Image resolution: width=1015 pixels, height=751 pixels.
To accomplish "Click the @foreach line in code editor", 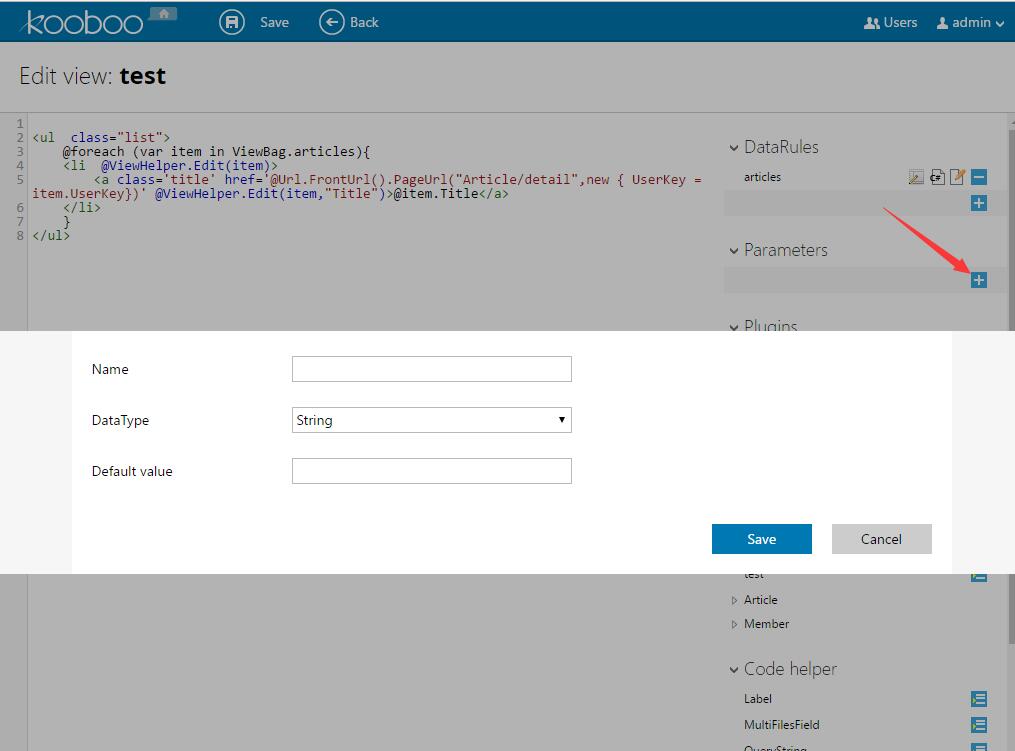I will click(x=216, y=151).
